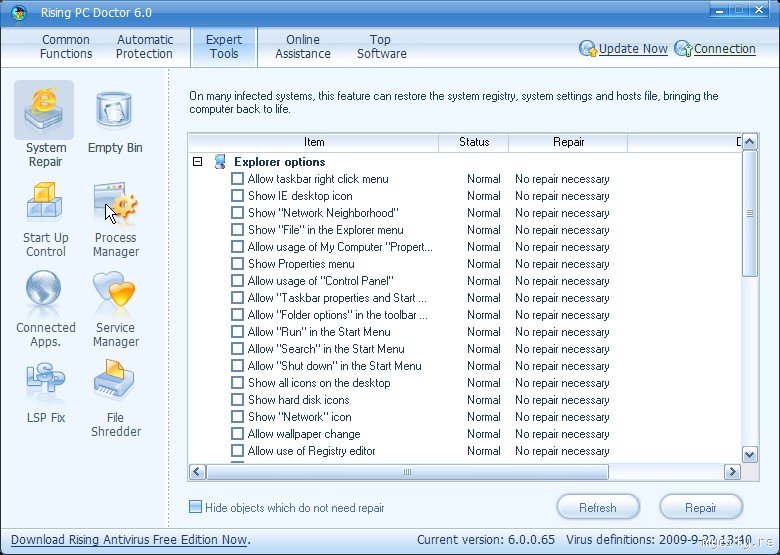Check 'Allow taskbar right click menu'
This screenshot has width=780, height=555.
(x=237, y=179)
